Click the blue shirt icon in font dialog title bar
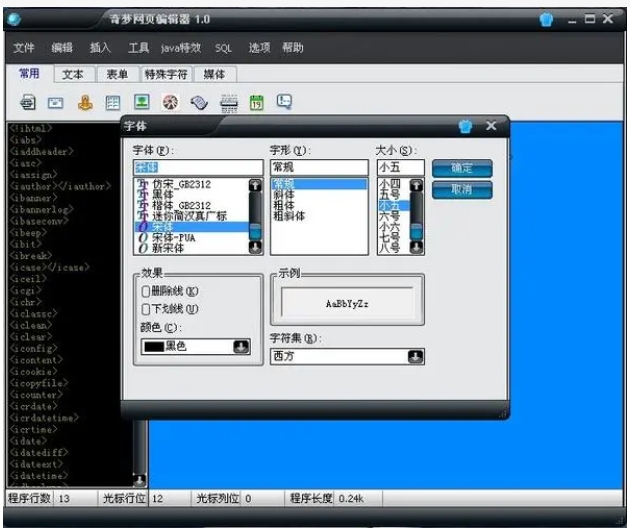 pos(465,127)
